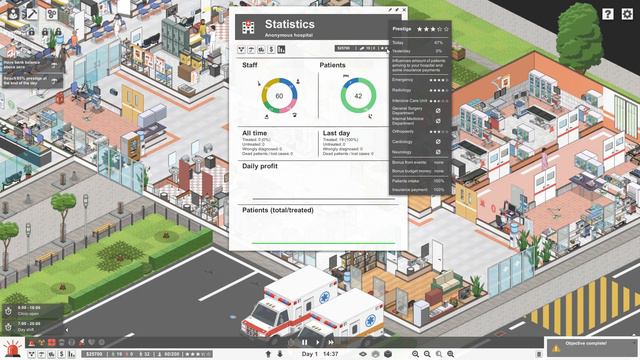This screenshot has height=360, width=640.
Task: Play at normal speed
Action: [x=318, y=342]
